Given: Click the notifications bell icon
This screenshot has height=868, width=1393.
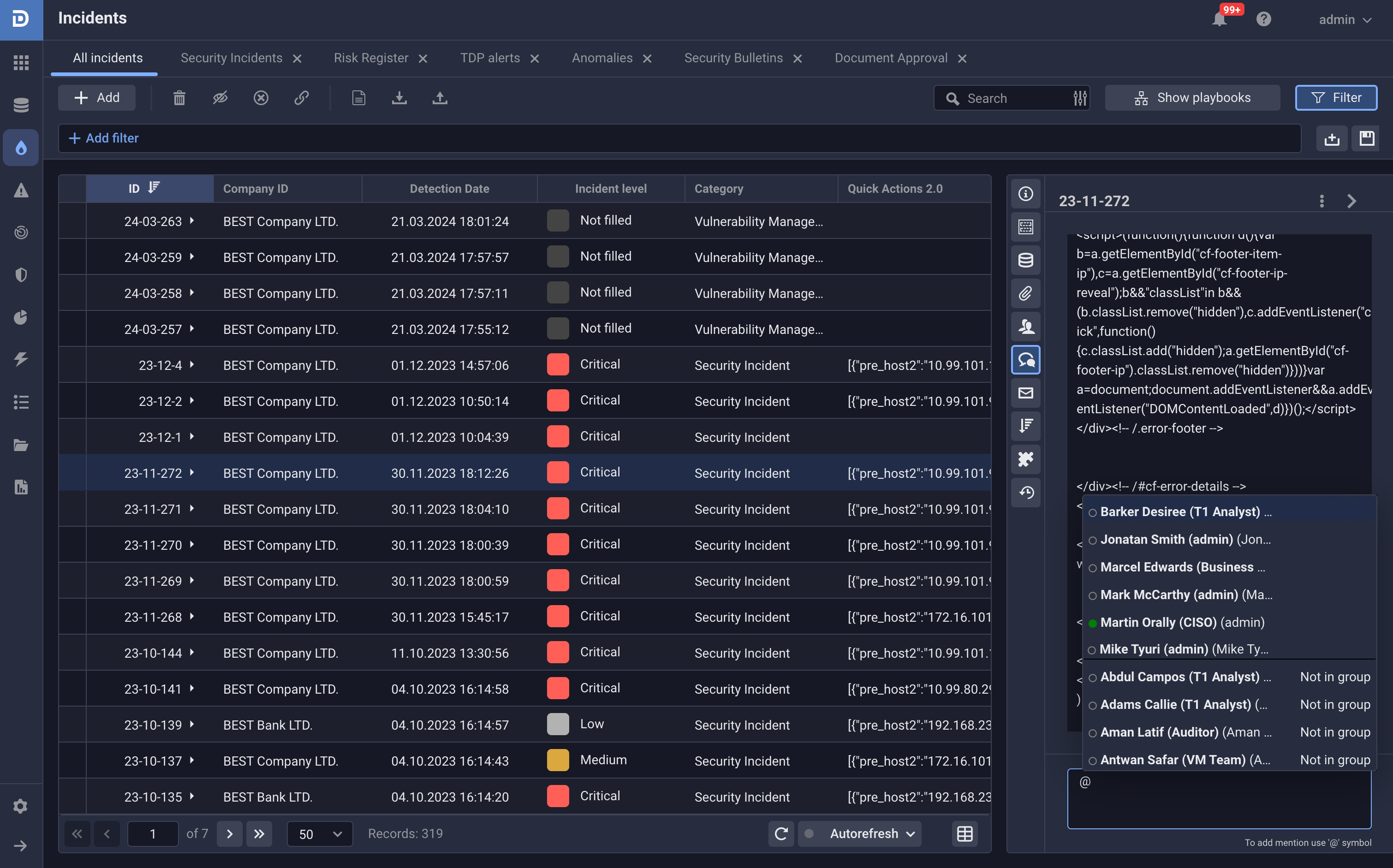Looking at the screenshot, I should tap(1219, 19).
